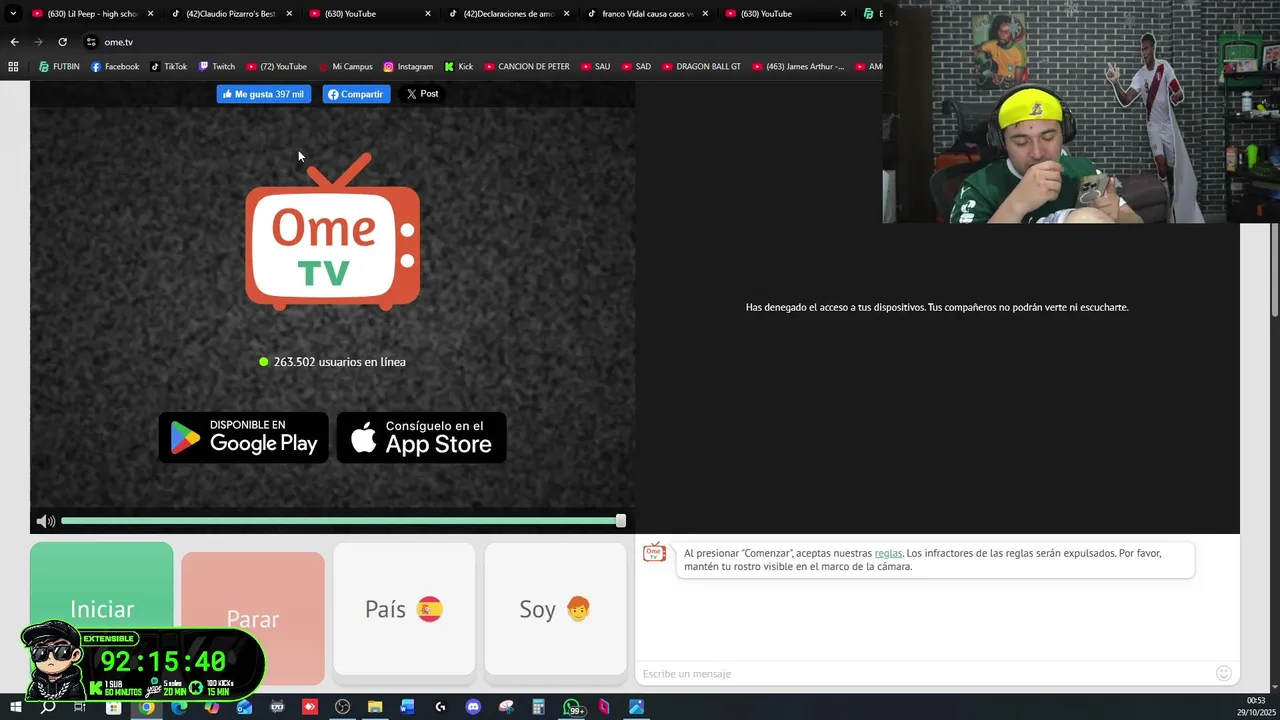This screenshot has height=720, width=1280.
Task: Click the ome.tv address bar
Action: pyautogui.click(x=480, y=42)
